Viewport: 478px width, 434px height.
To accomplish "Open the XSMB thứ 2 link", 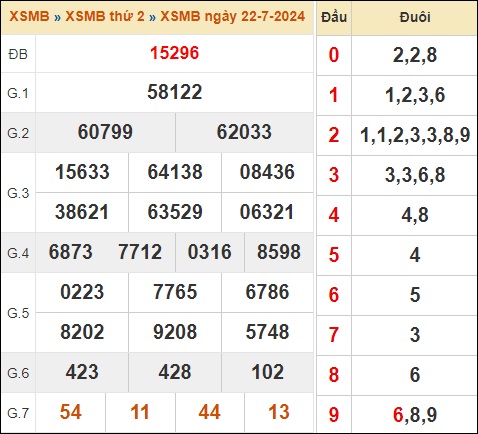I will point(105,16).
